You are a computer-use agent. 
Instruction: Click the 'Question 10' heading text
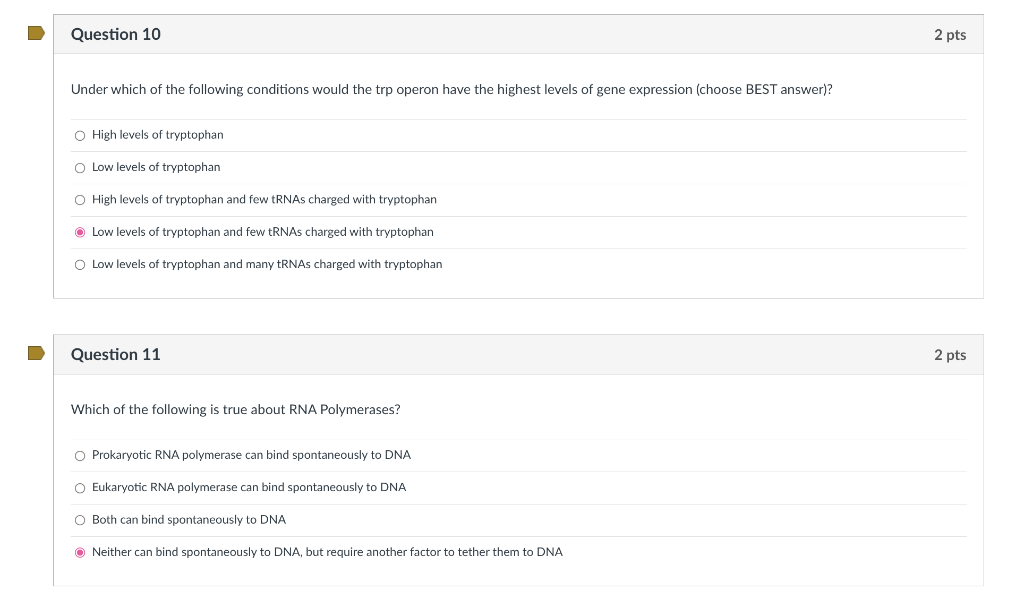coord(116,34)
